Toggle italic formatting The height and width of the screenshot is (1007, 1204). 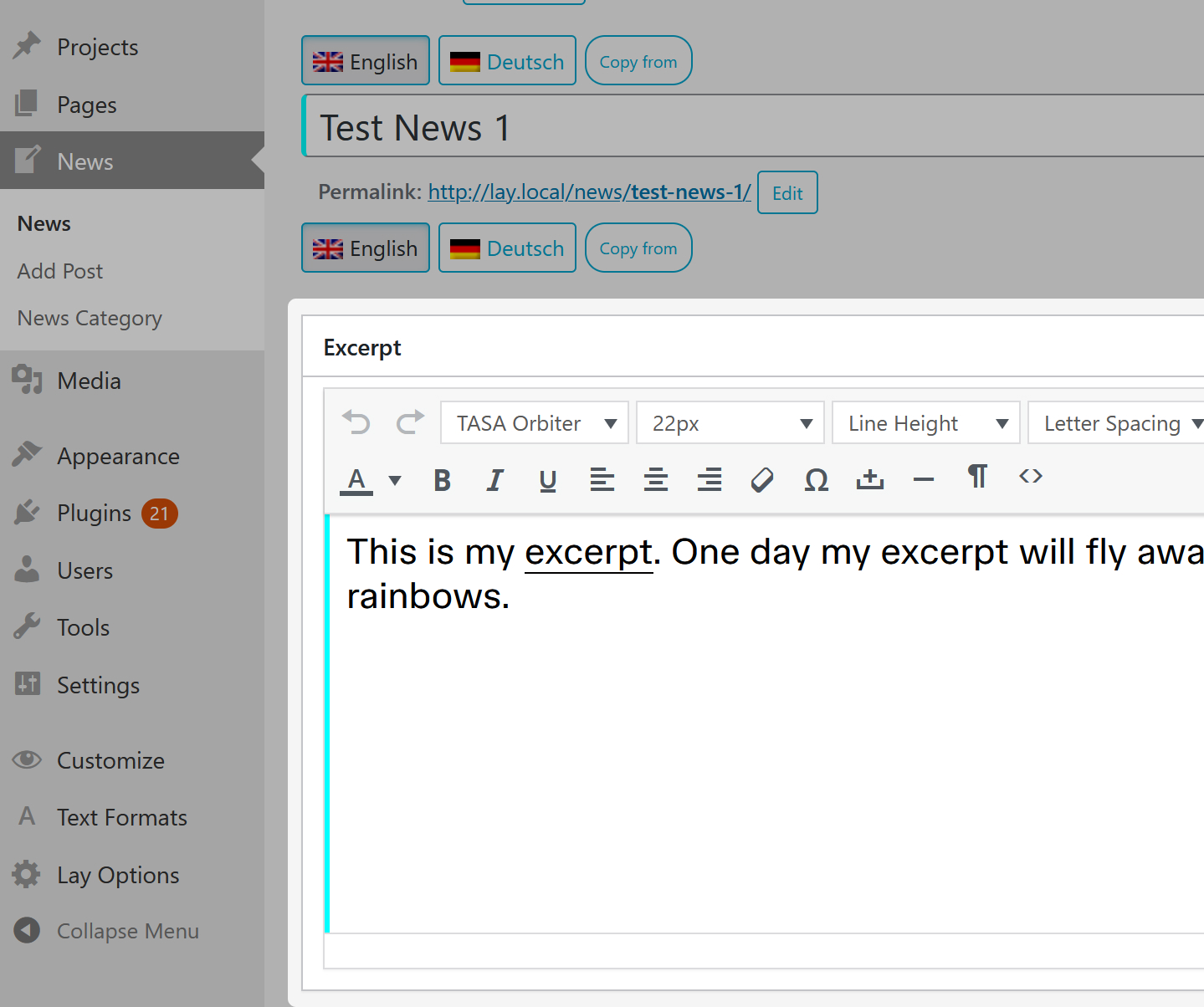(494, 480)
